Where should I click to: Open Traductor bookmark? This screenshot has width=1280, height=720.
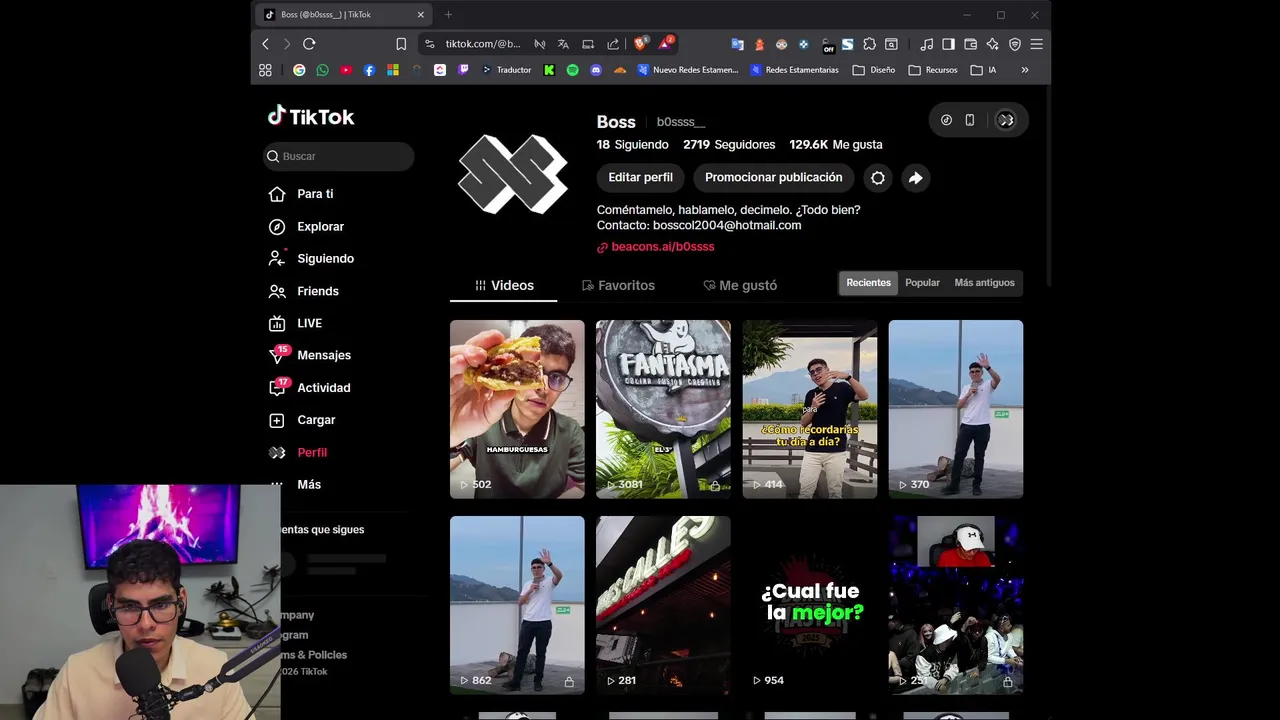click(x=507, y=70)
